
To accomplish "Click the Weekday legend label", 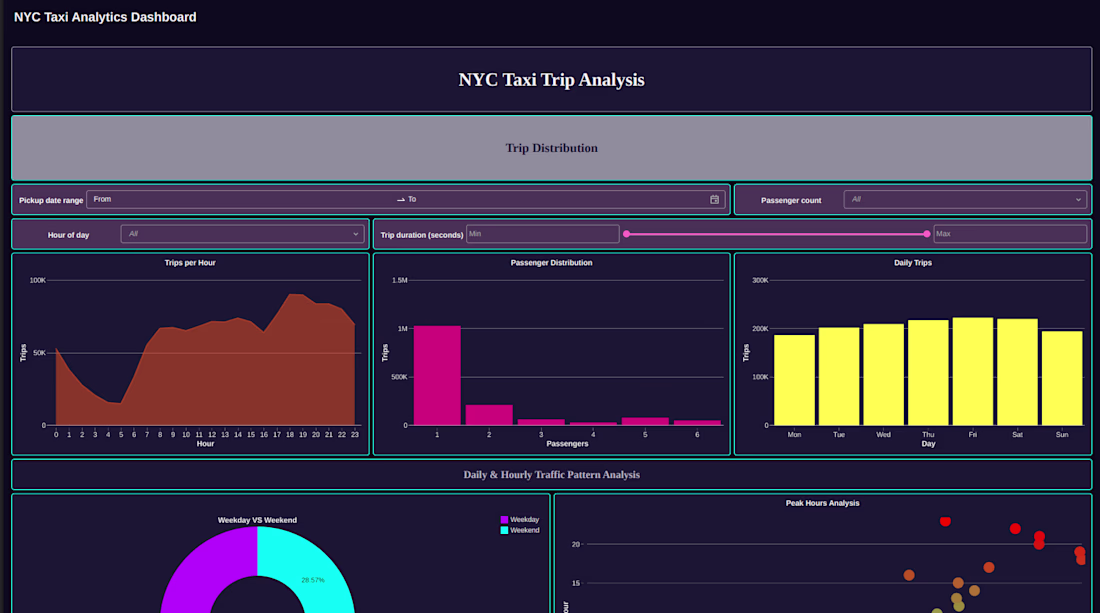I will (x=524, y=520).
